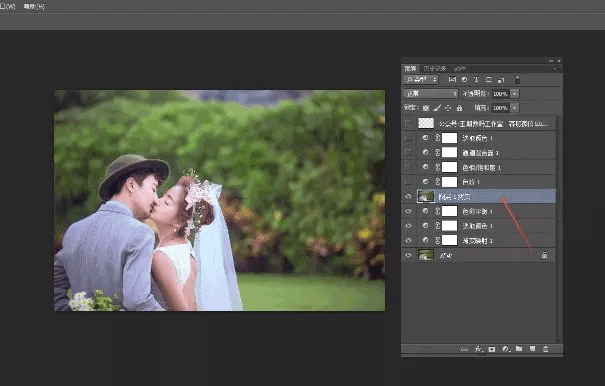The height and width of the screenshot is (386, 605).
Task: Create a new adjustment layer
Action: [506, 349]
